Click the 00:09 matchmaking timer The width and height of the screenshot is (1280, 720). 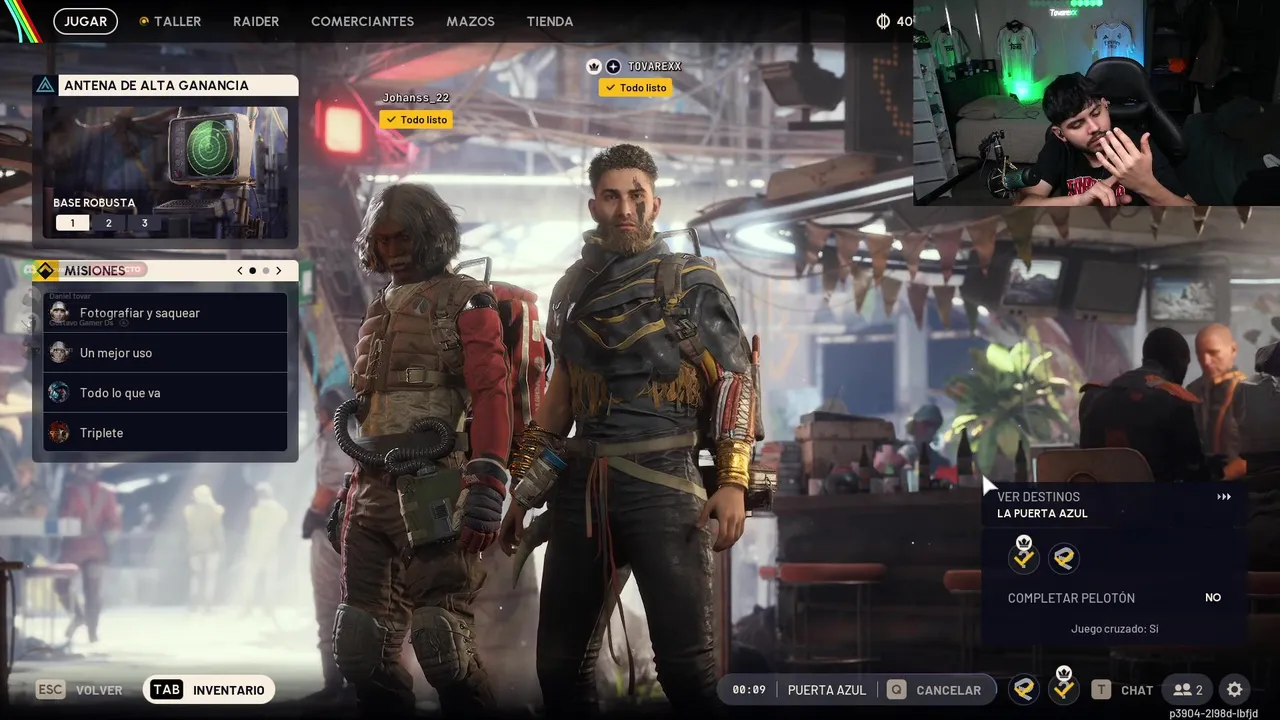(749, 690)
